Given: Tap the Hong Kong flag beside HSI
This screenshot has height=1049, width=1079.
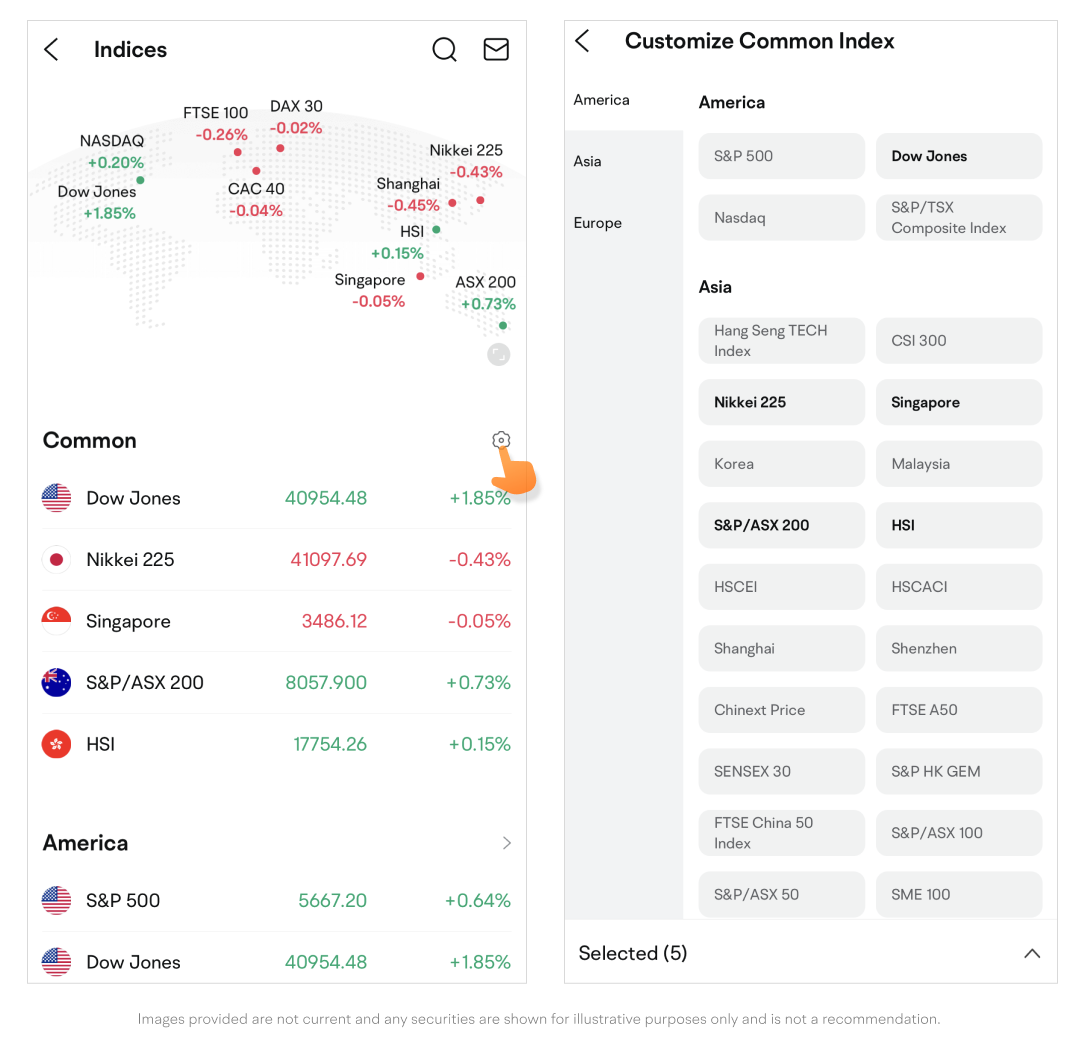Looking at the screenshot, I should point(56,744).
